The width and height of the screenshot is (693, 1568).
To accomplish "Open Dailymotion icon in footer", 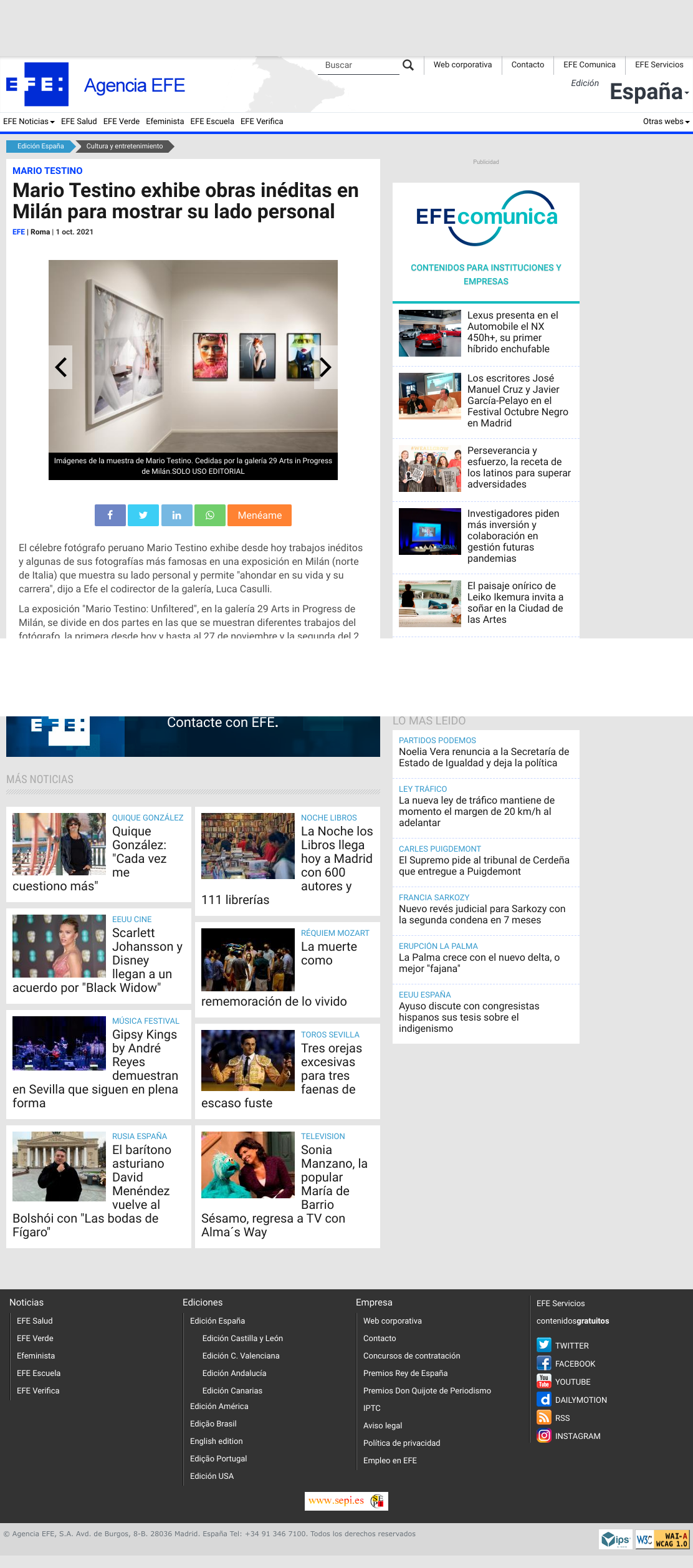I will [x=544, y=1399].
